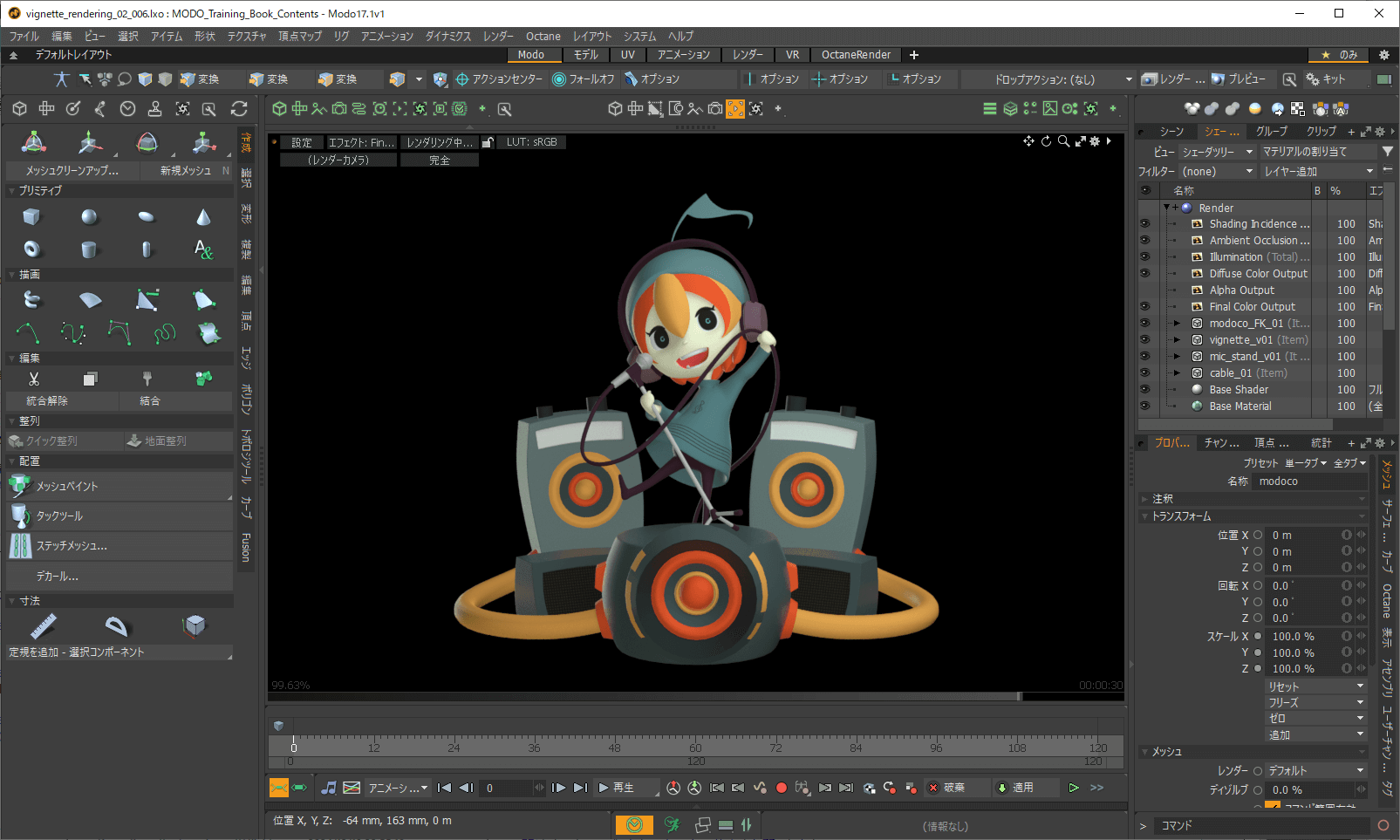Viewport: 1400px width, 840px height.
Task: Toggle visibility of Ambient Occlusion output
Action: pos(1145,240)
